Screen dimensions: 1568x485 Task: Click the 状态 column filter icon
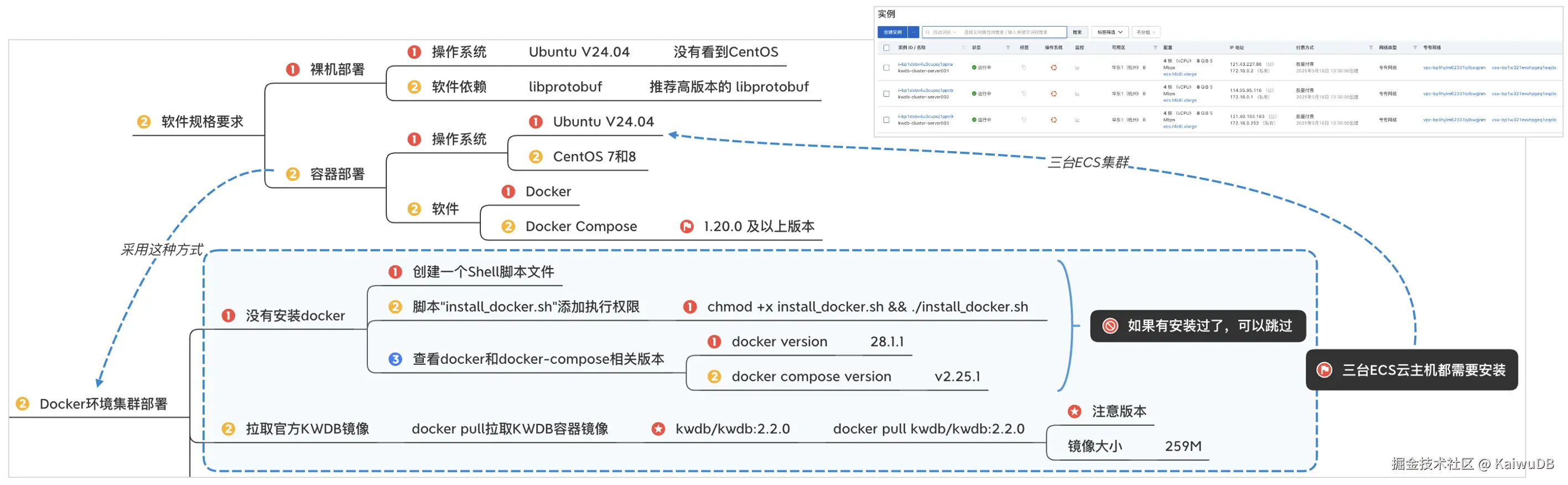coord(1008,48)
